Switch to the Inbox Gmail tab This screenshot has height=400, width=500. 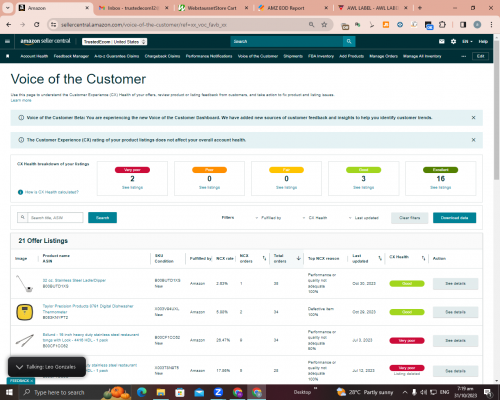133,8
